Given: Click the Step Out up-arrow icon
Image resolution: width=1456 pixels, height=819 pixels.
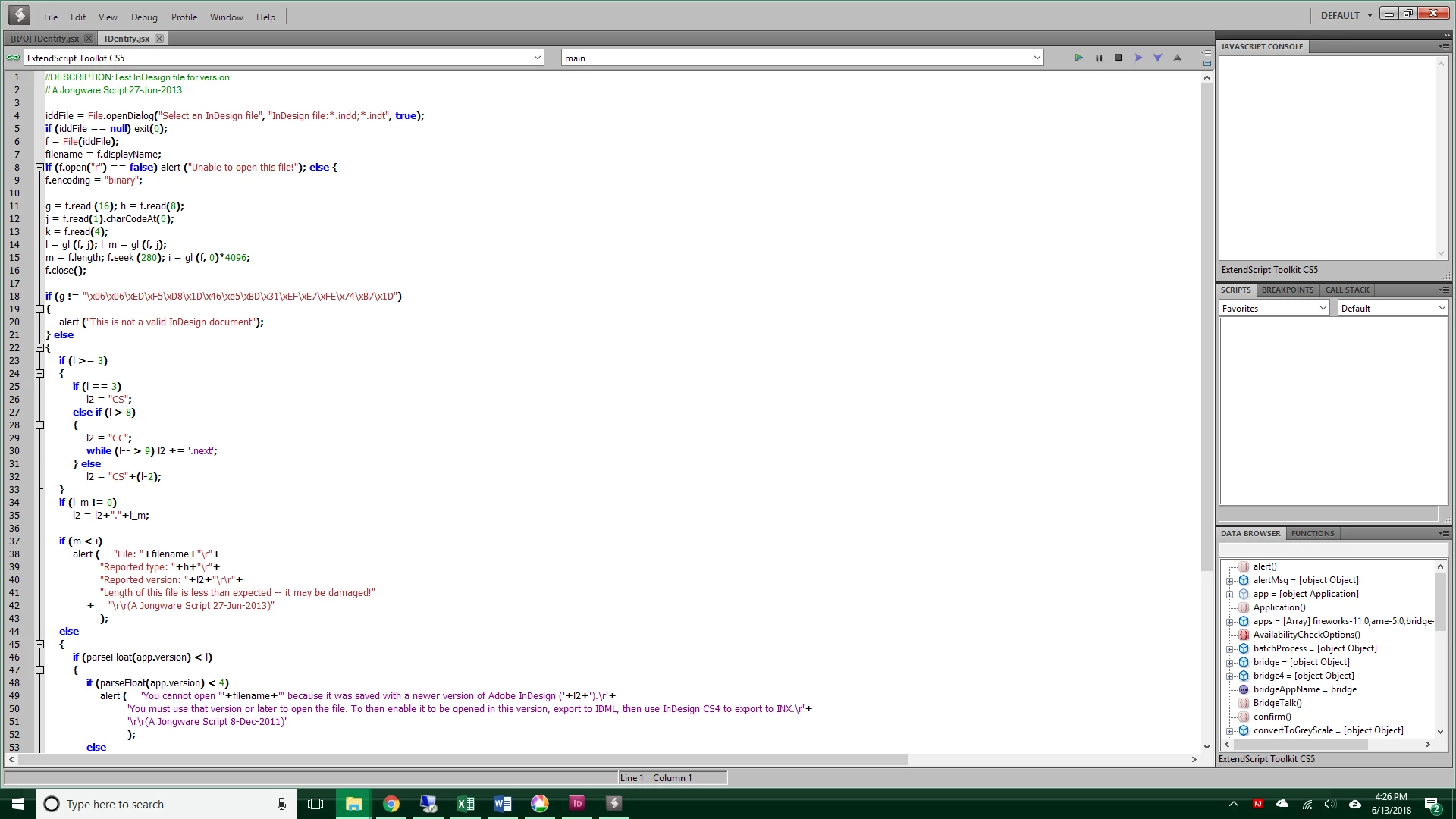Looking at the screenshot, I should 1177,58.
